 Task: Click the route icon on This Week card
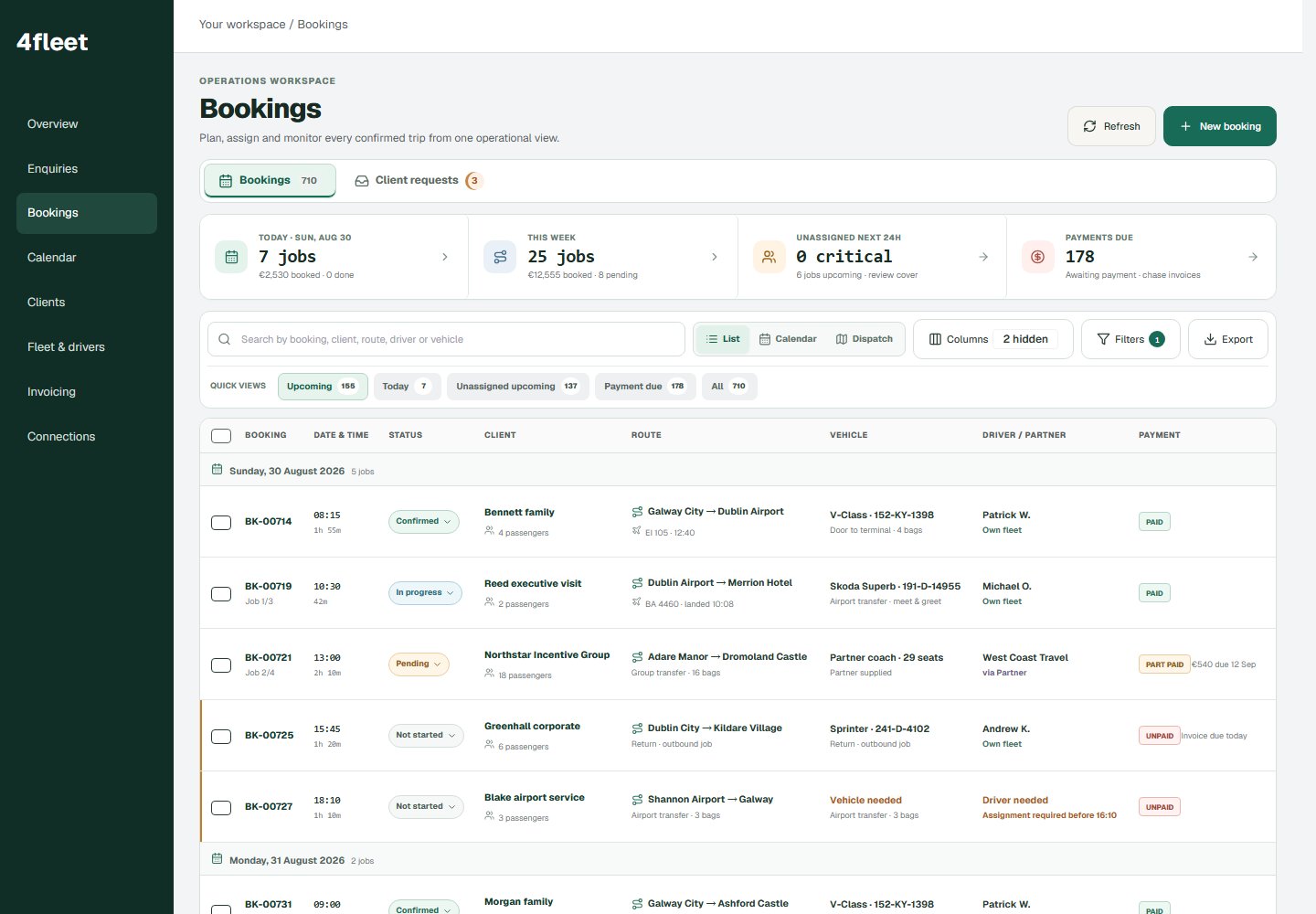(500, 257)
